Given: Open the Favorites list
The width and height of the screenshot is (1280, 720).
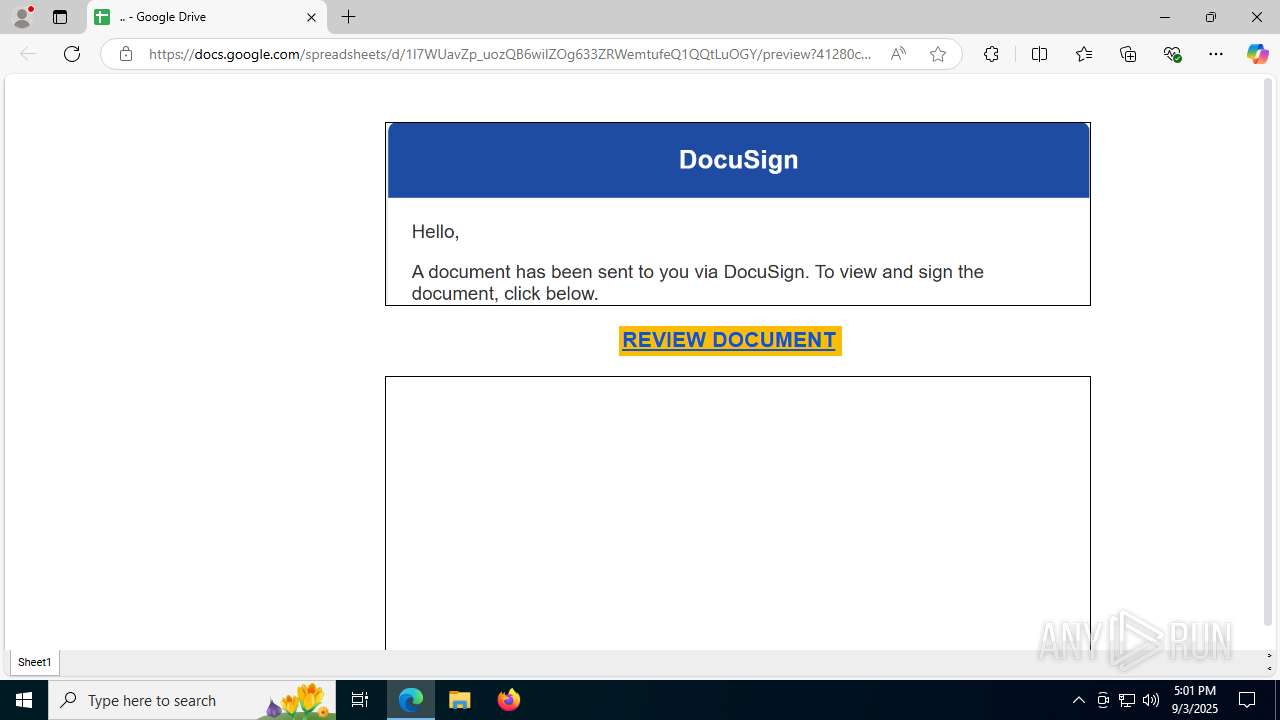Looking at the screenshot, I should (x=1084, y=54).
